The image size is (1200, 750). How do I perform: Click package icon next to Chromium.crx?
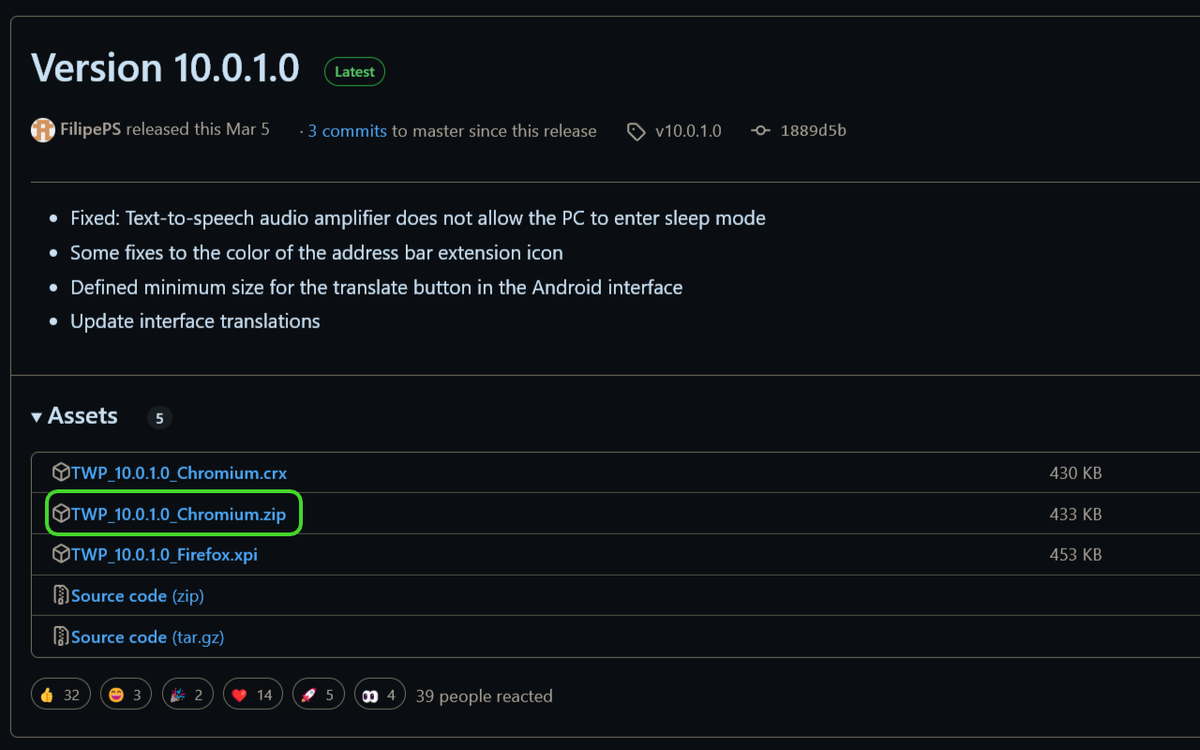(x=61, y=472)
